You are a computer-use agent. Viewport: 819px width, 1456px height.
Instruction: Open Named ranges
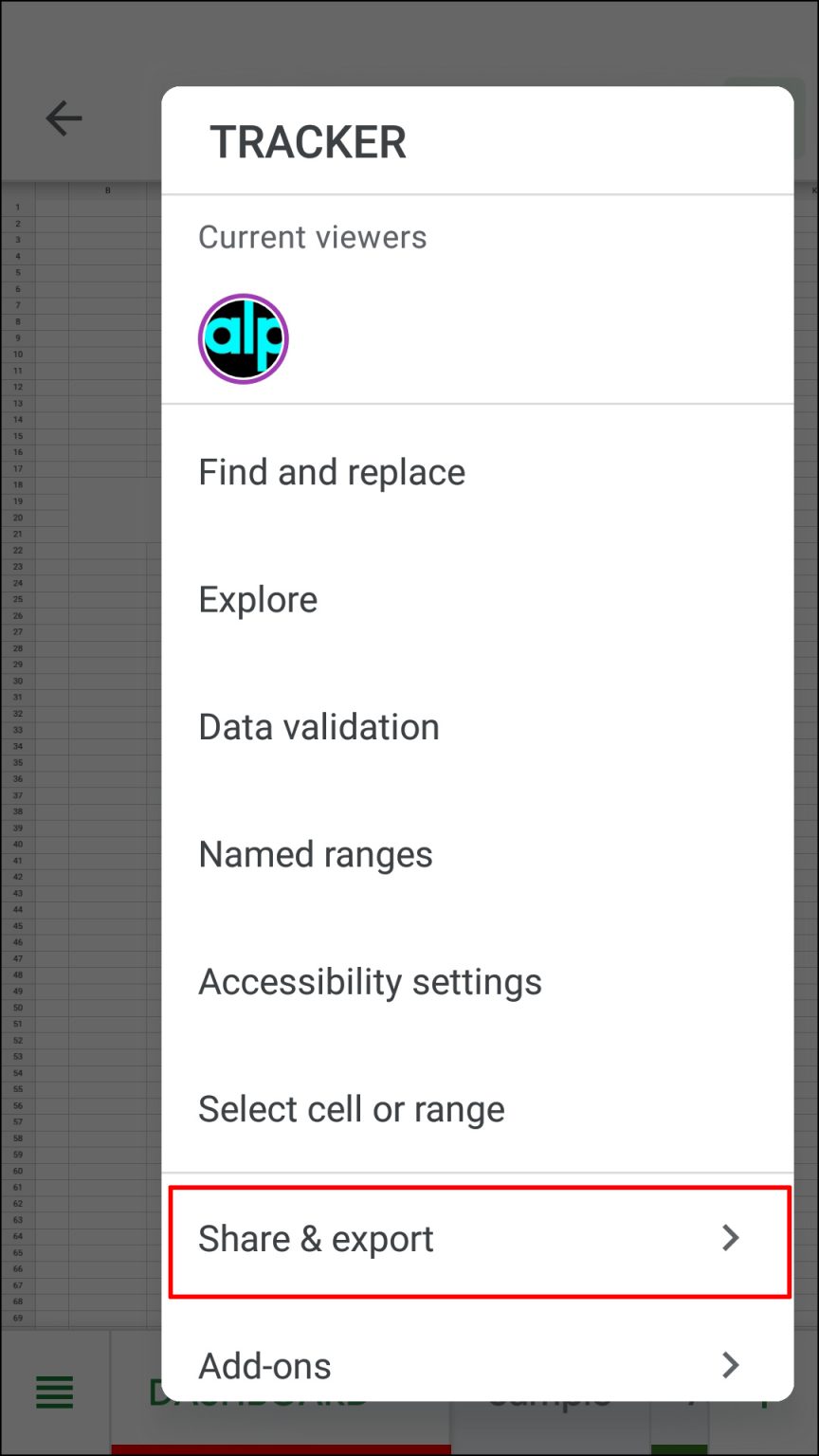pyautogui.click(x=315, y=853)
